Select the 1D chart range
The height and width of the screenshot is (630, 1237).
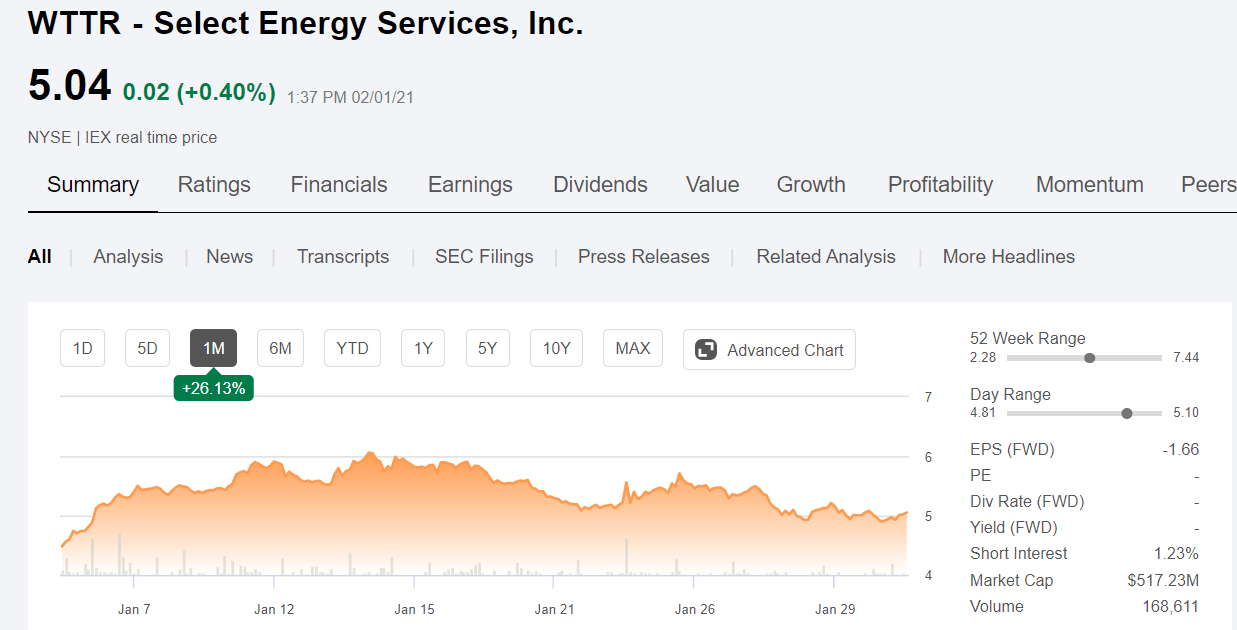(x=83, y=348)
